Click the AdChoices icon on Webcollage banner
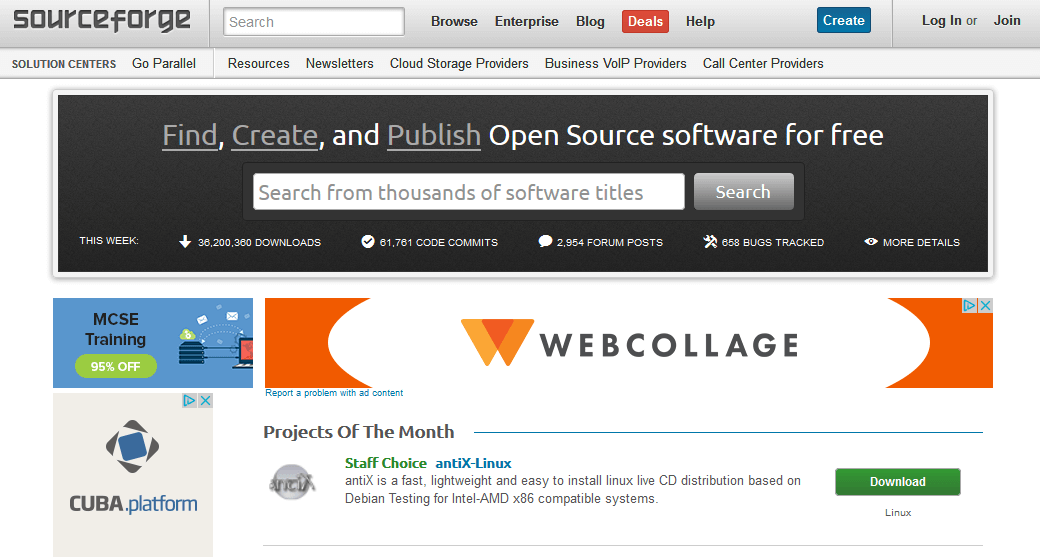This screenshot has width=1040, height=557. (969, 305)
